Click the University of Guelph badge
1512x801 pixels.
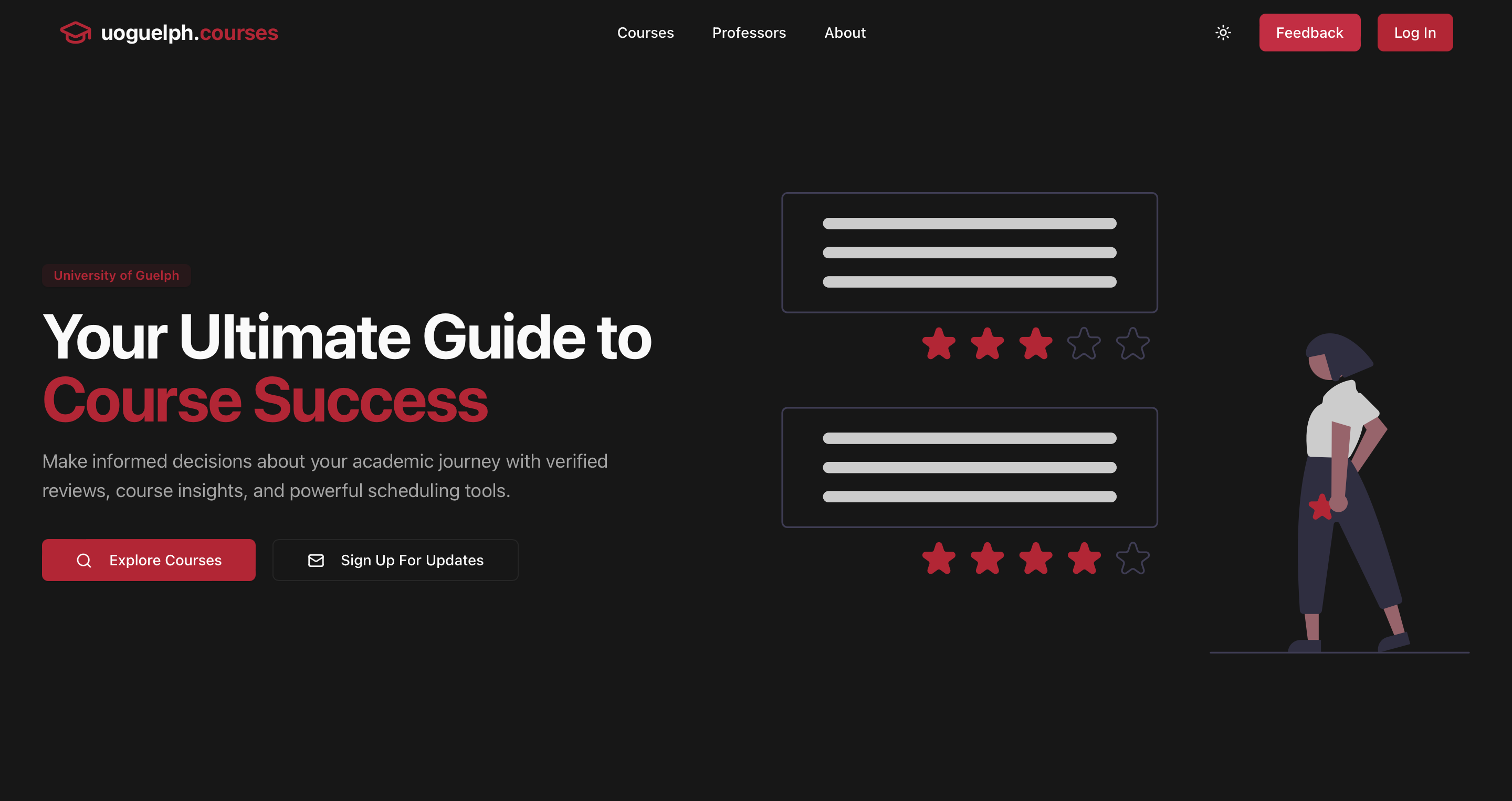[116, 275]
